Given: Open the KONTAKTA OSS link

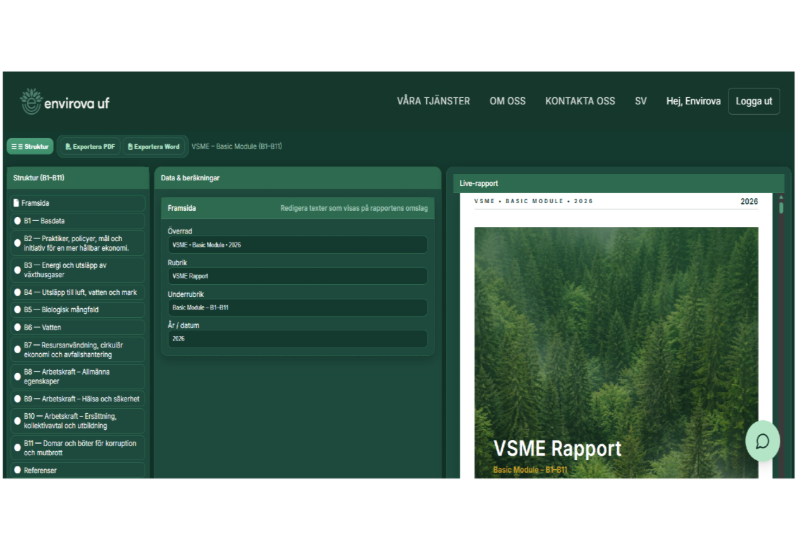Looking at the screenshot, I should [x=580, y=101].
